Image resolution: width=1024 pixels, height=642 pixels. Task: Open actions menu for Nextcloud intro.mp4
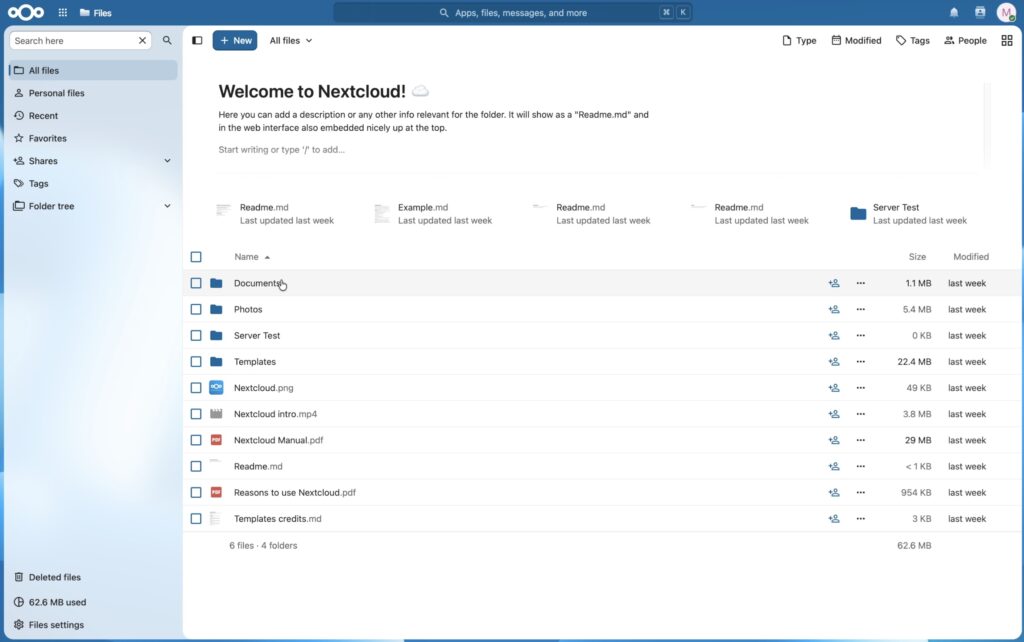[x=861, y=414]
